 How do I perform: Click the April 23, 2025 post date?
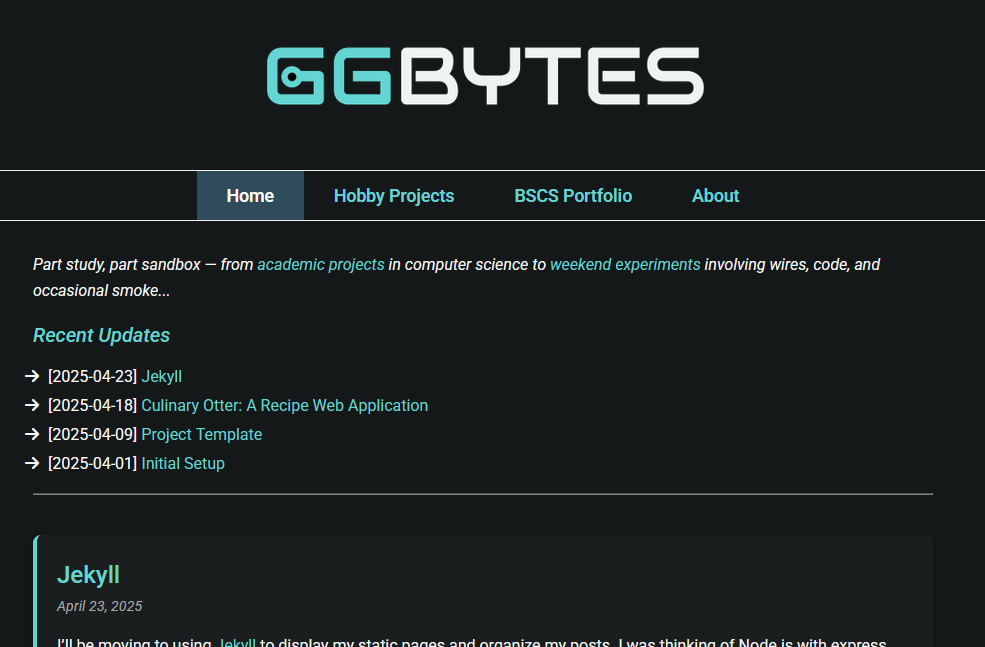pyautogui.click(x=99, y=606)
